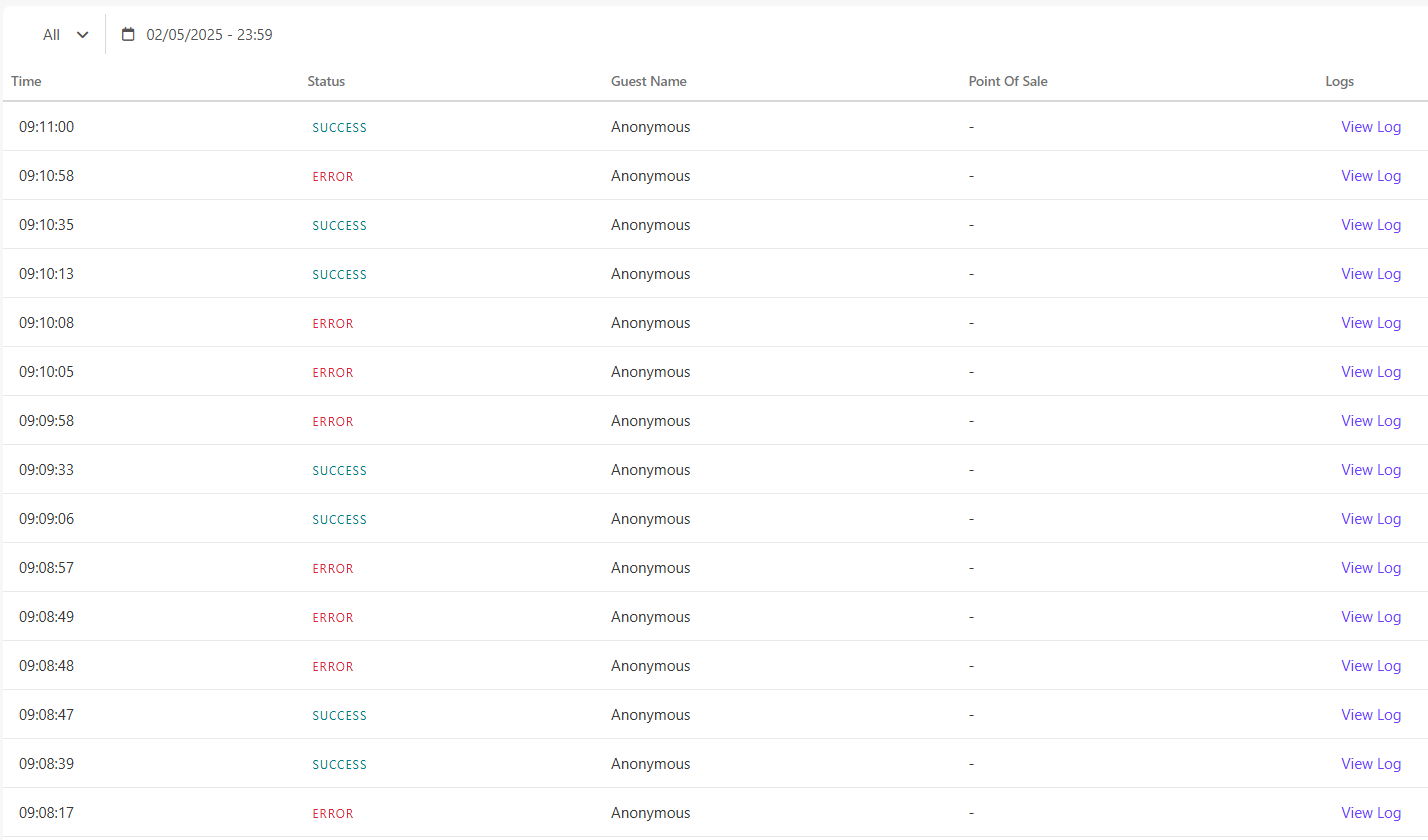Click the calendar icon beside the date
Viewport: 1428px width, 840px height.
pos(128,35)
